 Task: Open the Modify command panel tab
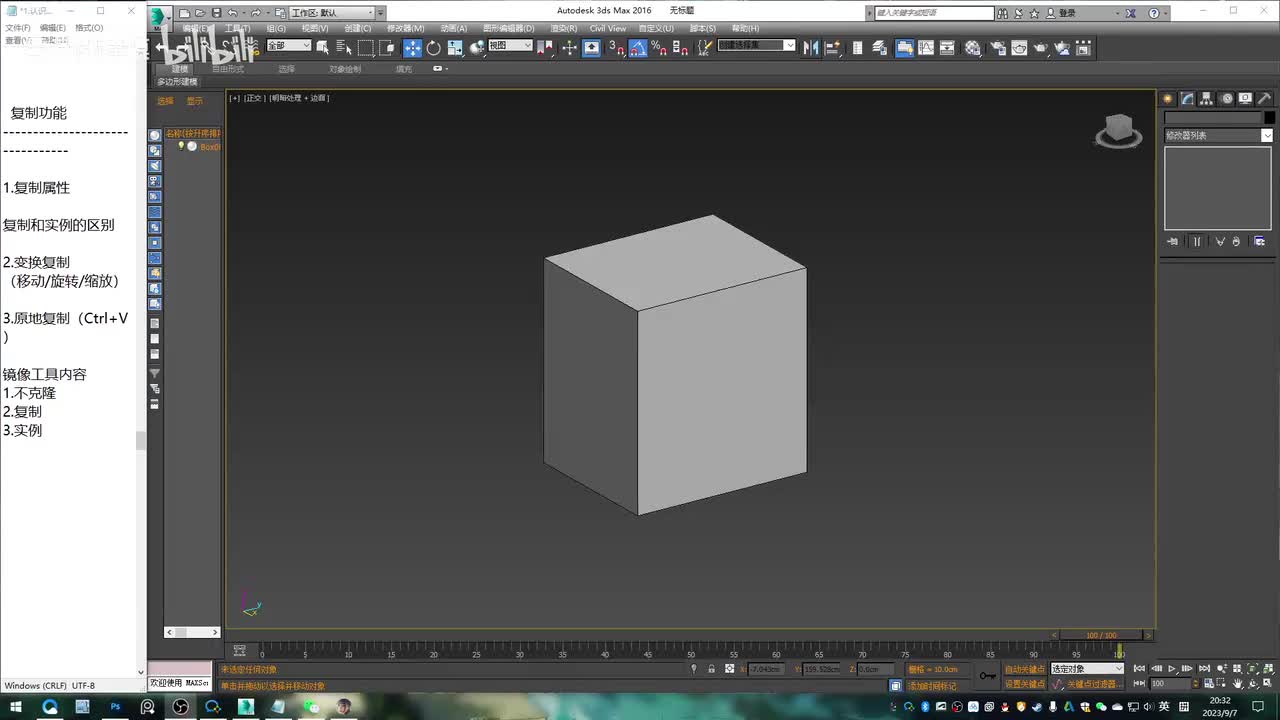pyautogui.click(x=1187, y=98)
